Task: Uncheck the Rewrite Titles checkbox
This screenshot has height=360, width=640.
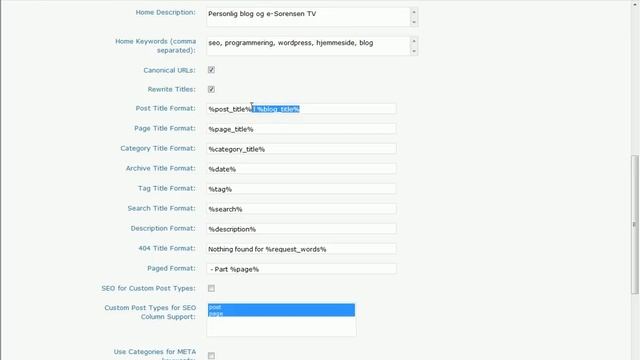Action: [211, 89]
